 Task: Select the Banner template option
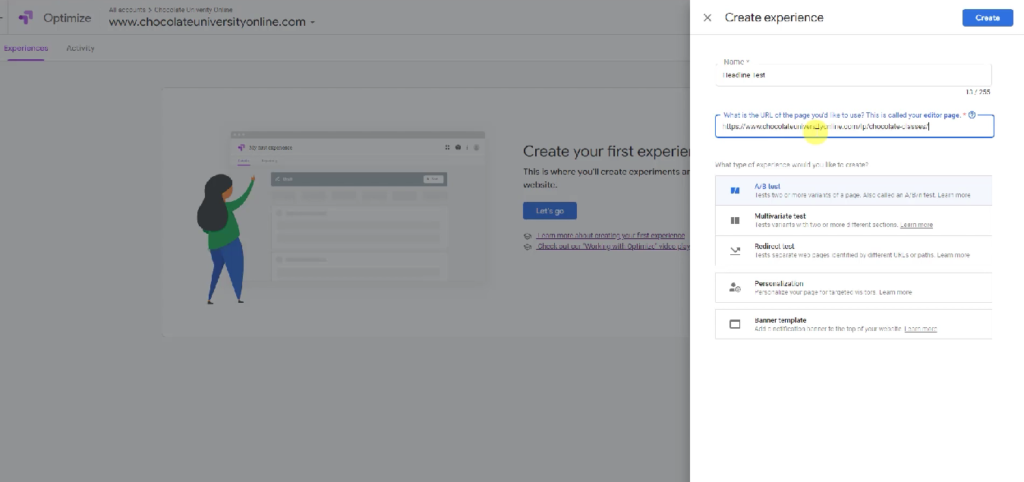pyautogui.click(x=853, y=324)
